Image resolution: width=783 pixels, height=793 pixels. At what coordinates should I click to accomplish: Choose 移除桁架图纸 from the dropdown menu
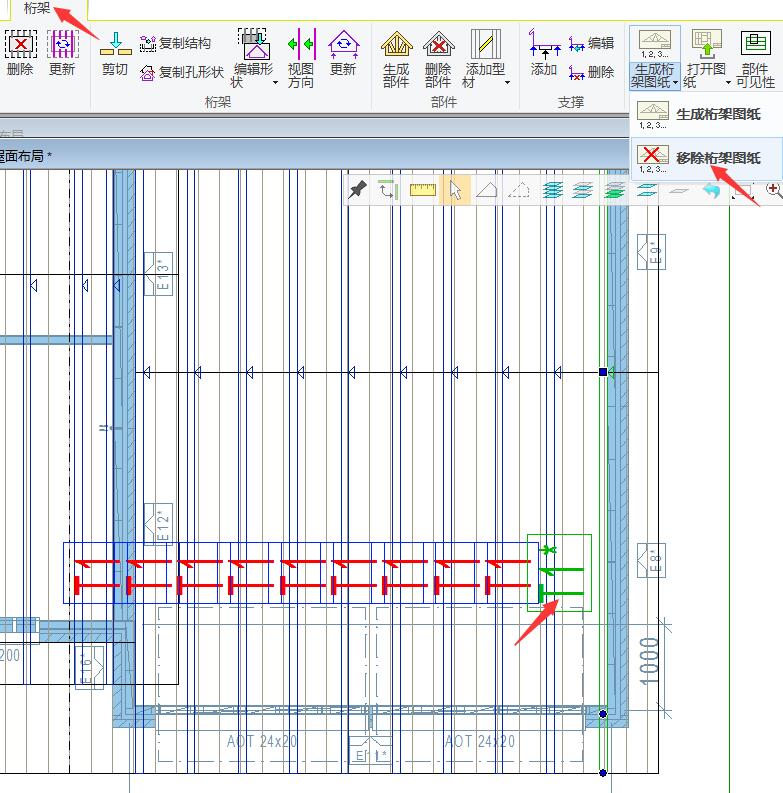[x=706, y=158]
